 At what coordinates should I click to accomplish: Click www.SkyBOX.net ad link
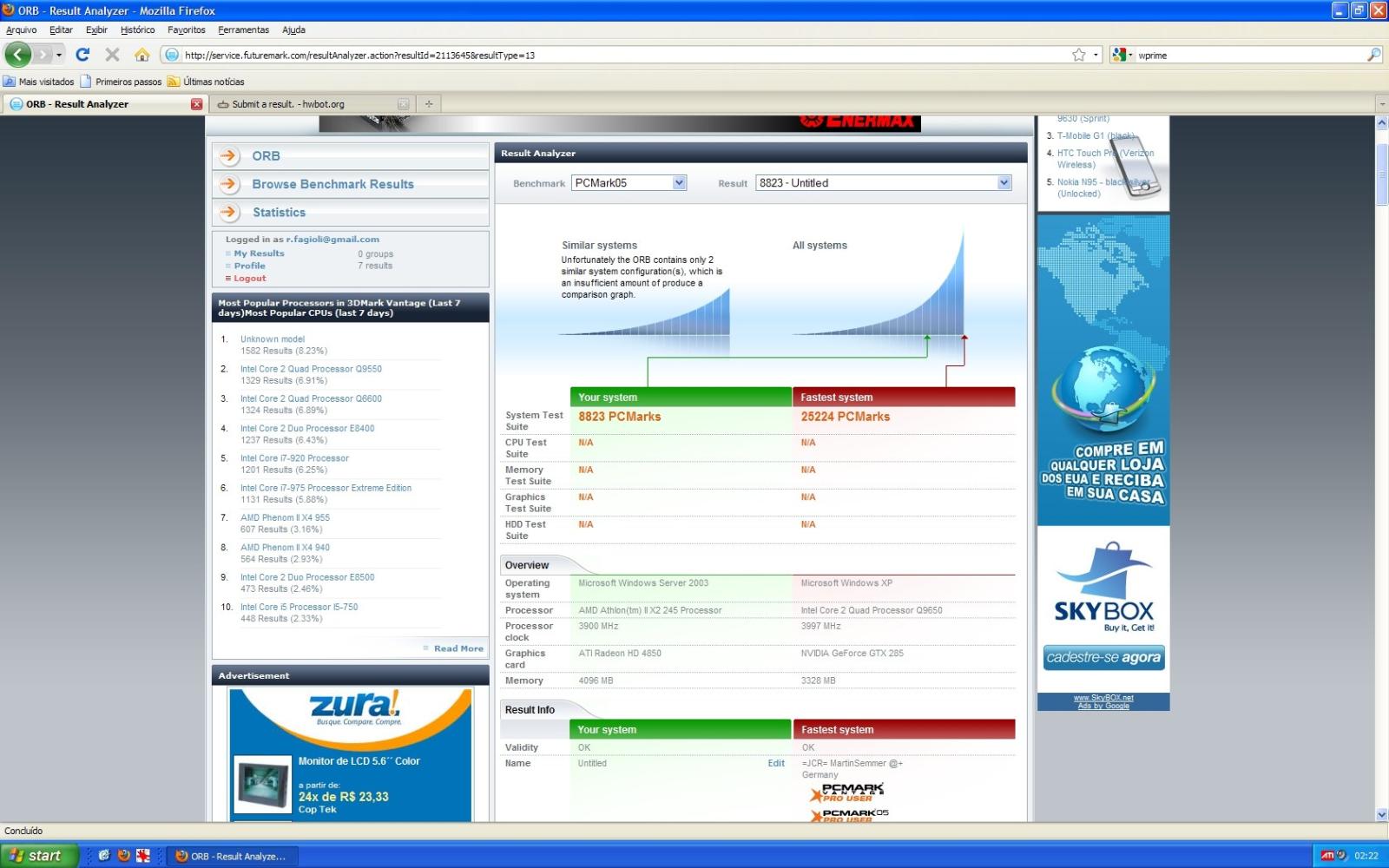[x=1103, y=698]
